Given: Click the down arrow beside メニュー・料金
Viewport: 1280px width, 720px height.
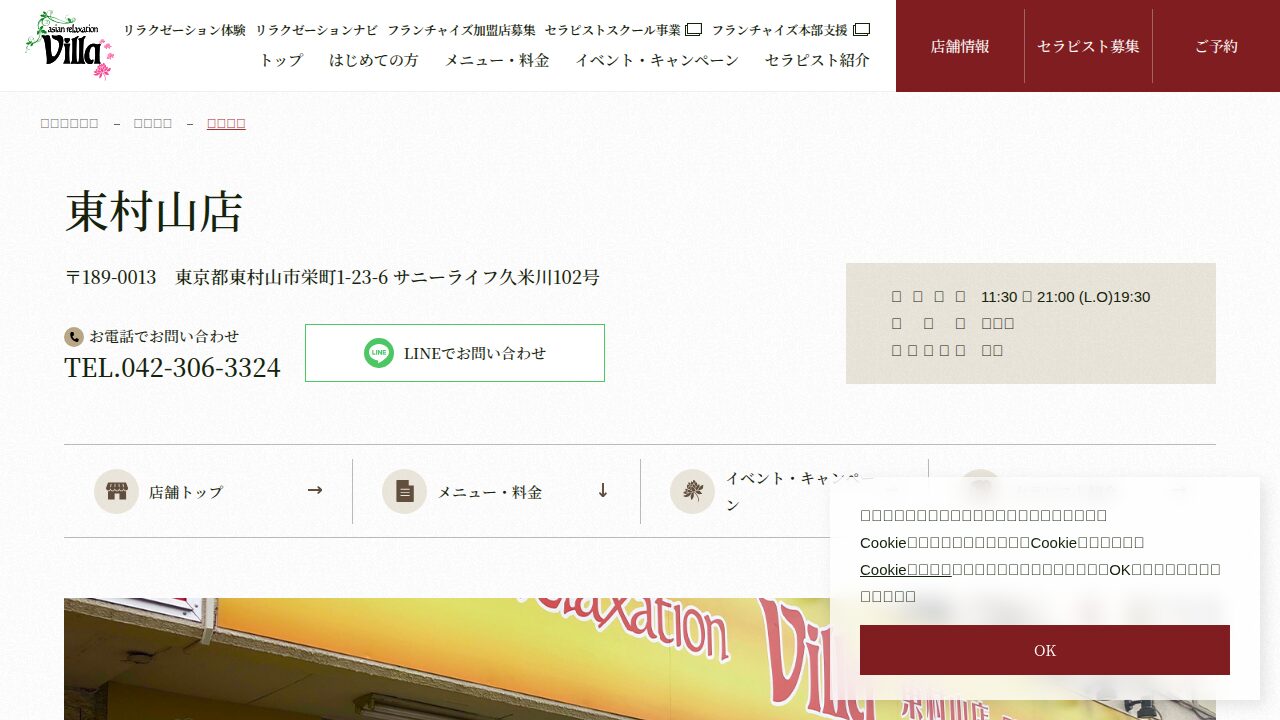Looking at the screenshot, I should (603, 490).
